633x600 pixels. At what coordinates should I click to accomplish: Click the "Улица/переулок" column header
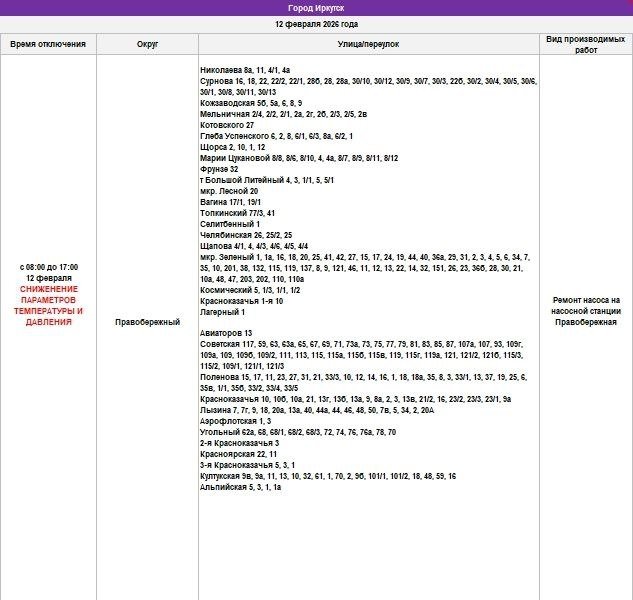(x=368, y=45)
